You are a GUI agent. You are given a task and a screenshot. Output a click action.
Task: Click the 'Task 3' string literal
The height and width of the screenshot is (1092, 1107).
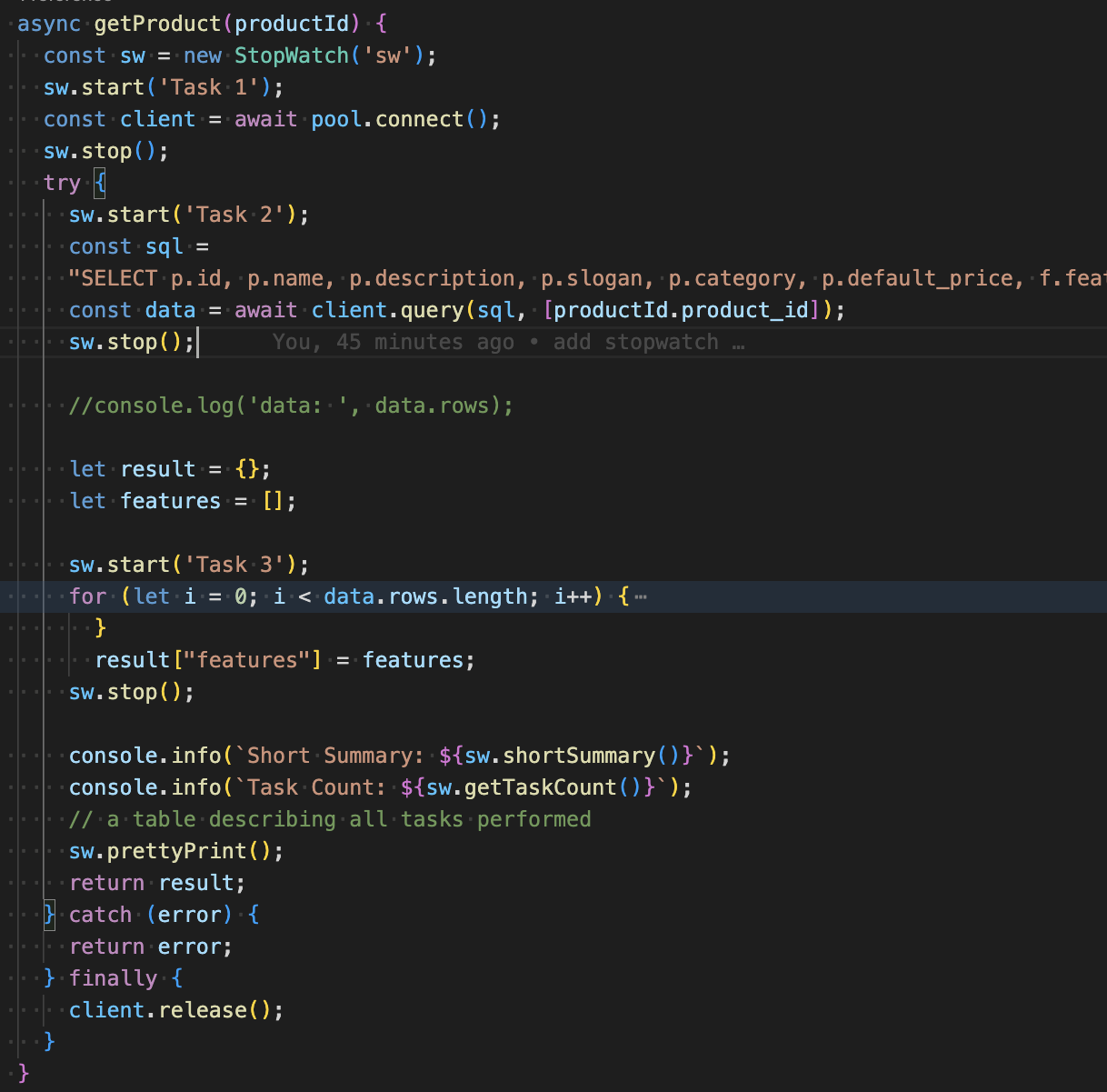pos(234,565)
